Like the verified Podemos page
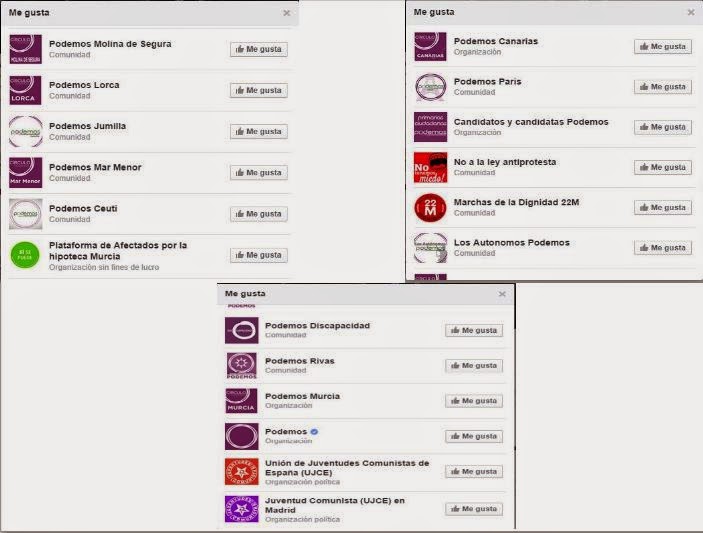Screen dimensions: 703x533 pyautogui.click(x=474, y=437)
